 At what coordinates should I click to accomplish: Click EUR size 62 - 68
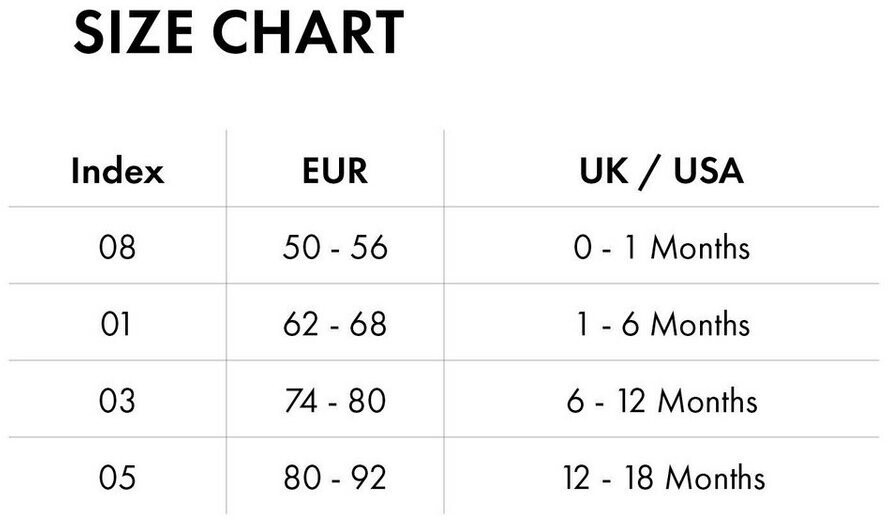point(335,324)
